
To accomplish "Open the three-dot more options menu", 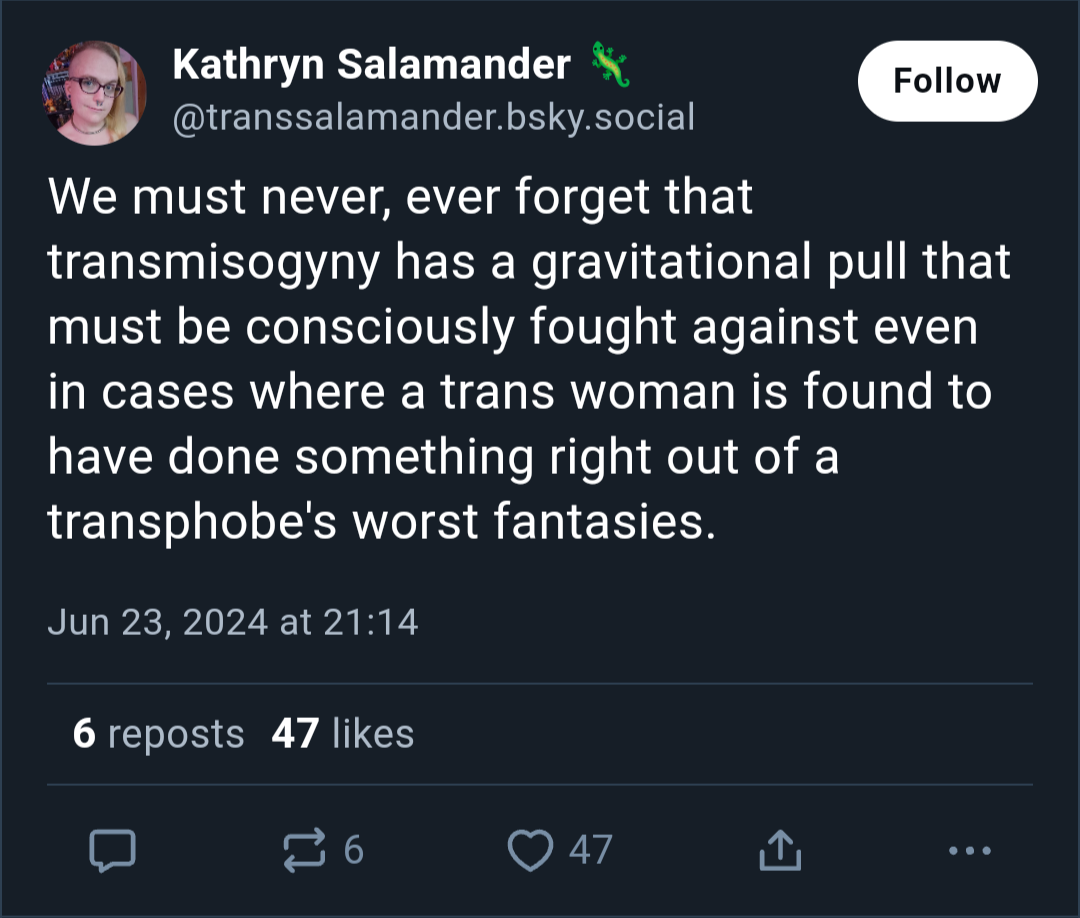I will tap(969, 851).
